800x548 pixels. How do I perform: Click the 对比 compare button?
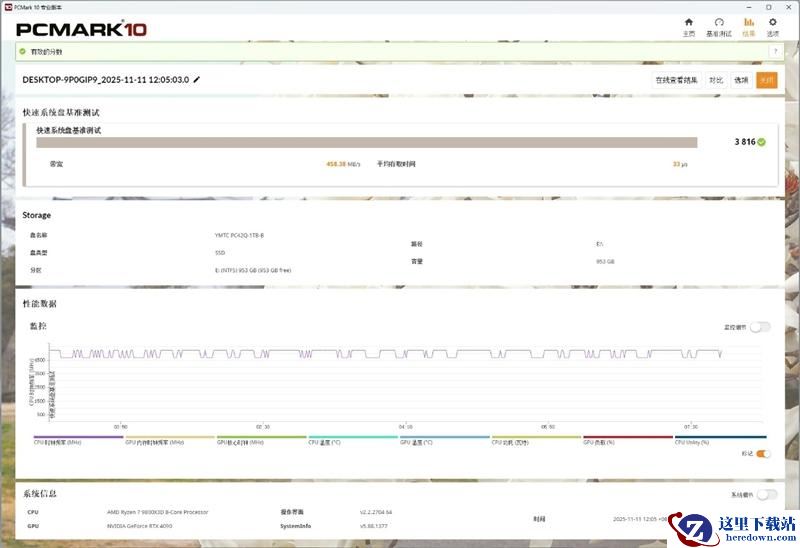716,80
